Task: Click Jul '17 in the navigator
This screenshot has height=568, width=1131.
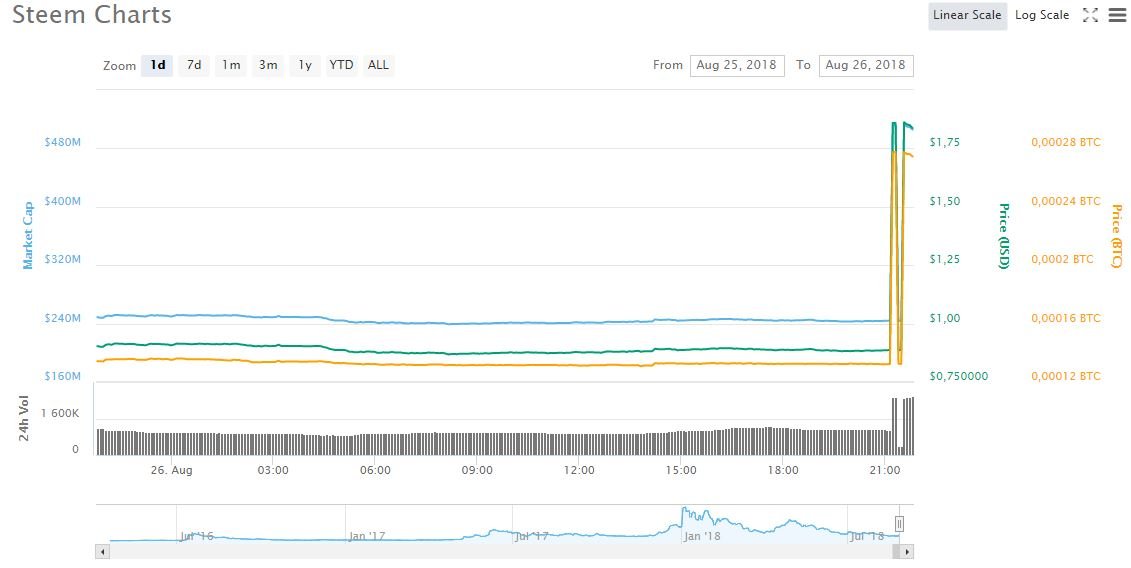Action: [x=532, y=536]
